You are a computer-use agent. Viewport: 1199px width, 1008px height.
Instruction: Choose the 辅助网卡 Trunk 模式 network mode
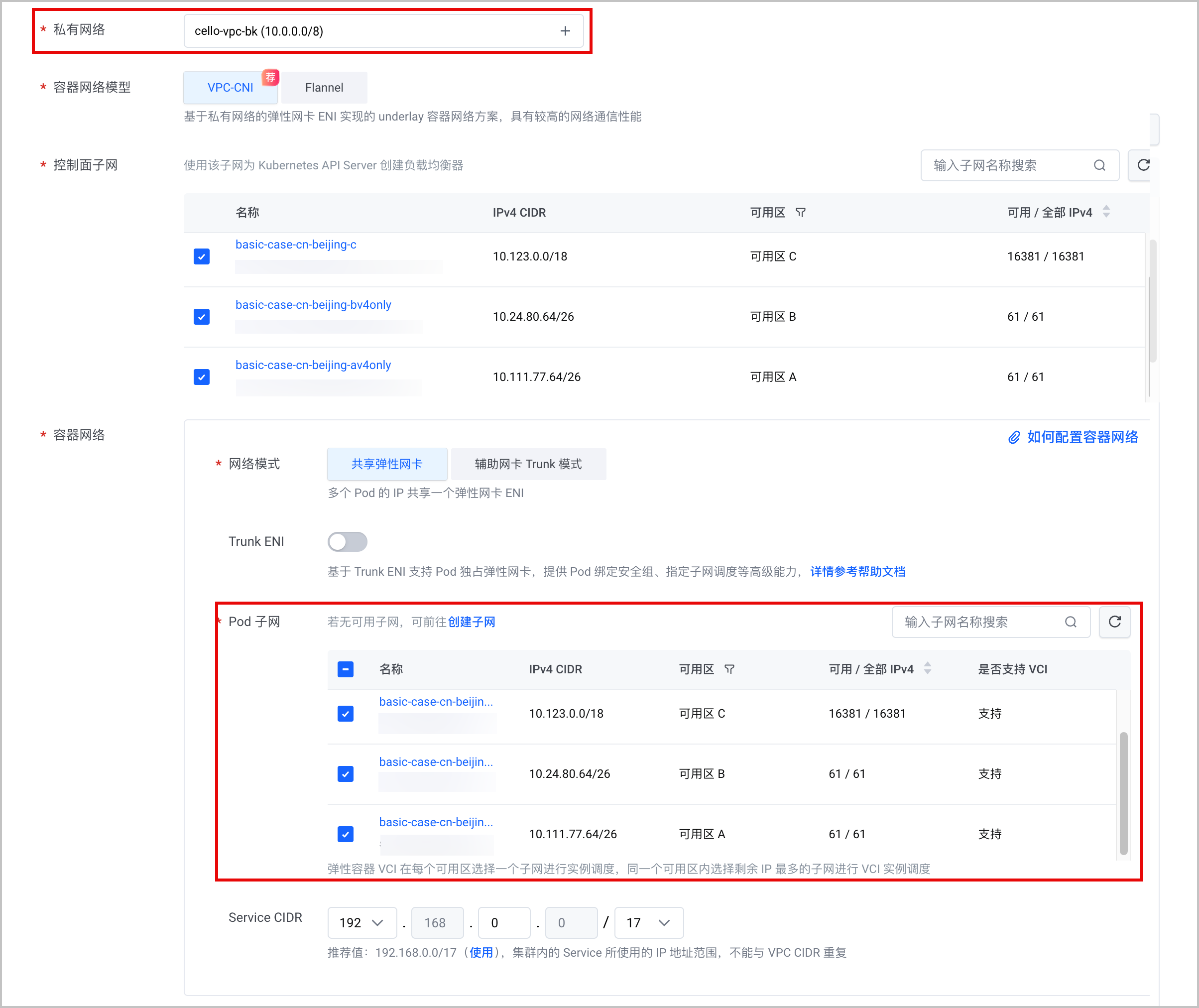click(x=528, y=464)
